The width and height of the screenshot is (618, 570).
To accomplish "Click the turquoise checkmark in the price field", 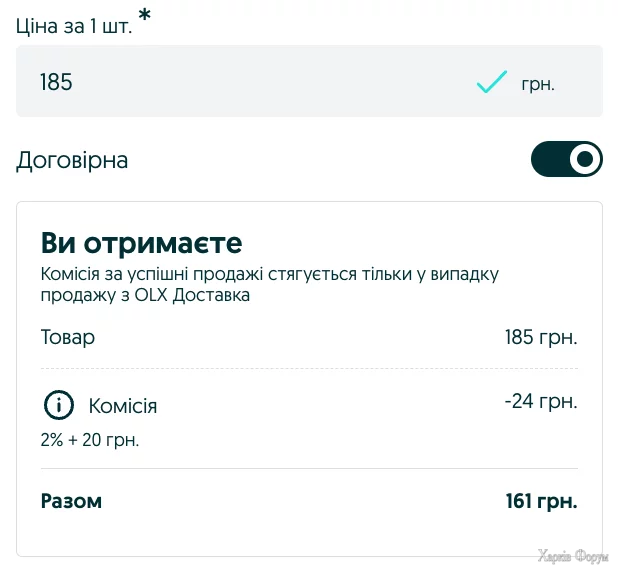I will pyautogui.click(x=491, y=82).
